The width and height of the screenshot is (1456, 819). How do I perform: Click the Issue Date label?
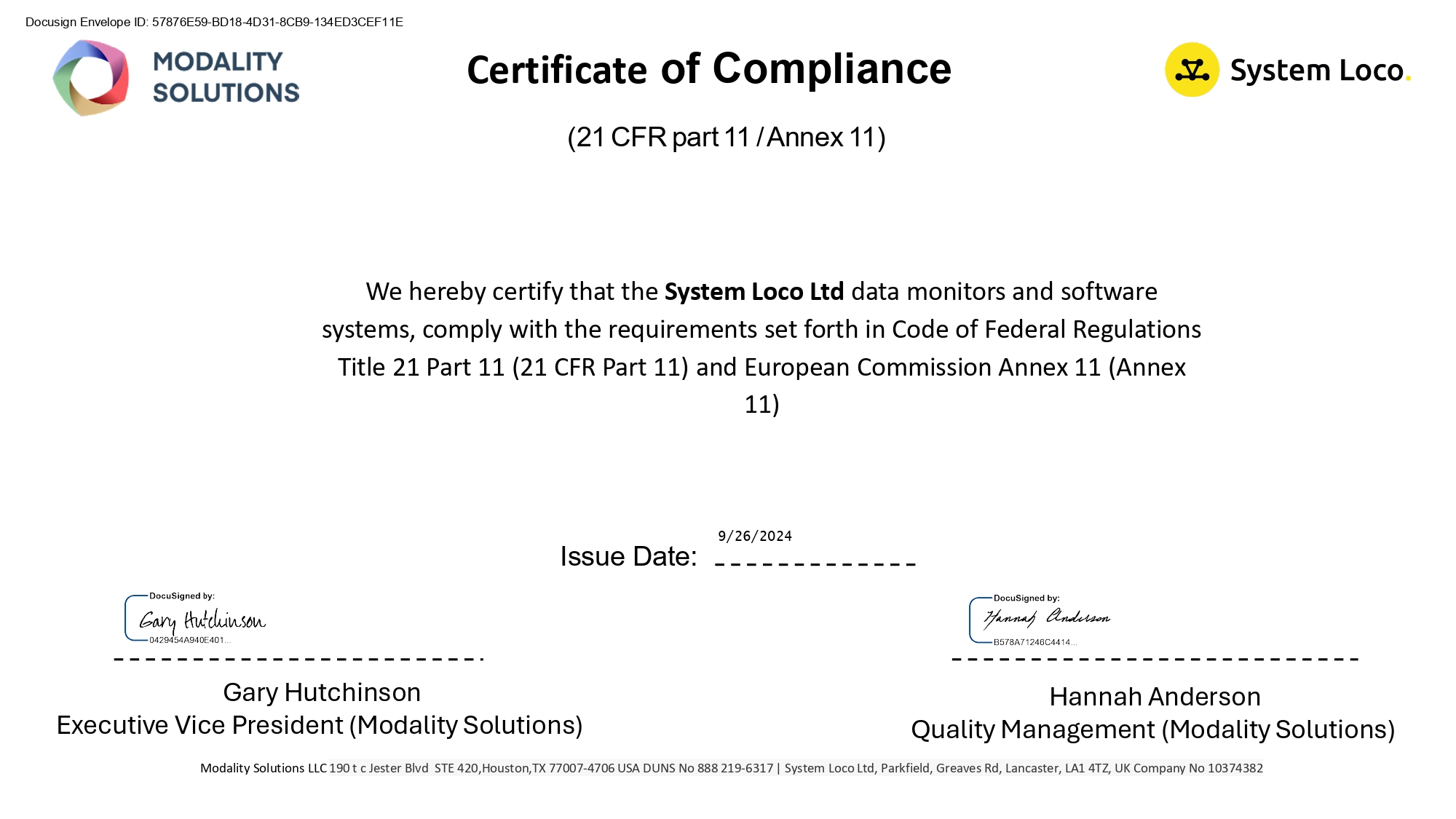[628, 557]
